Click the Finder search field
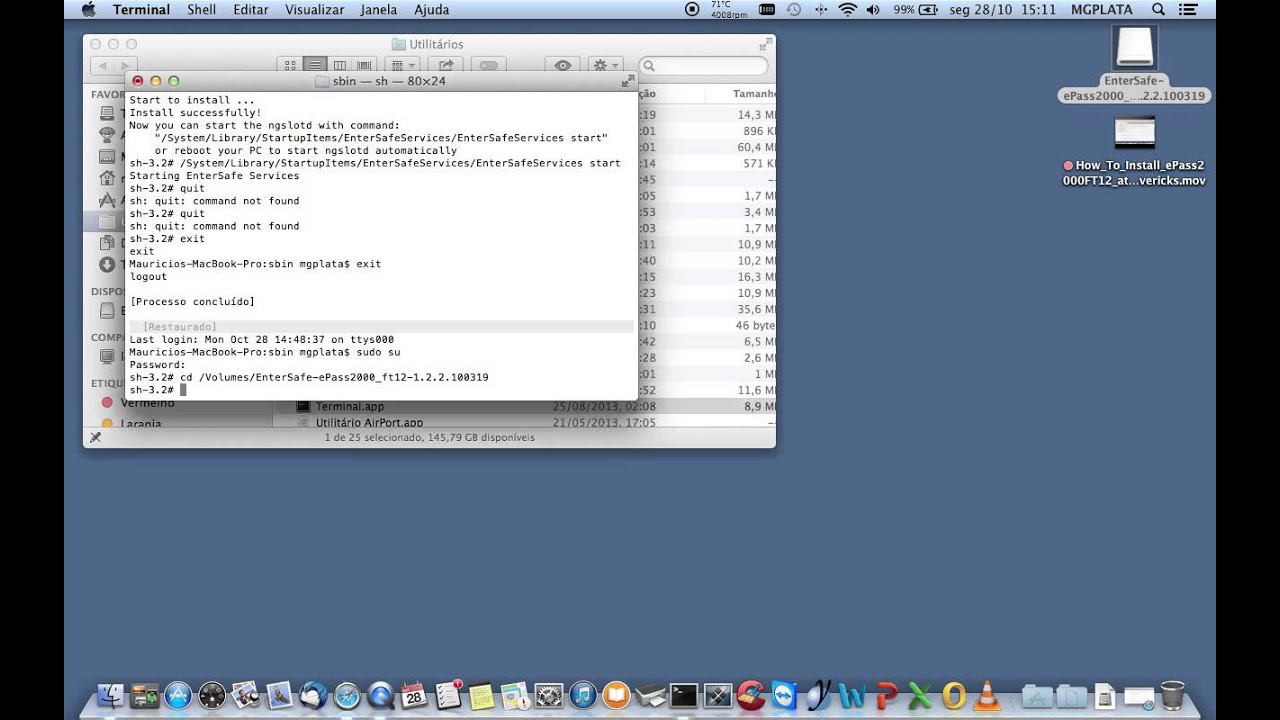Screen dimensions: 1280x720 [x=704, y=66]
